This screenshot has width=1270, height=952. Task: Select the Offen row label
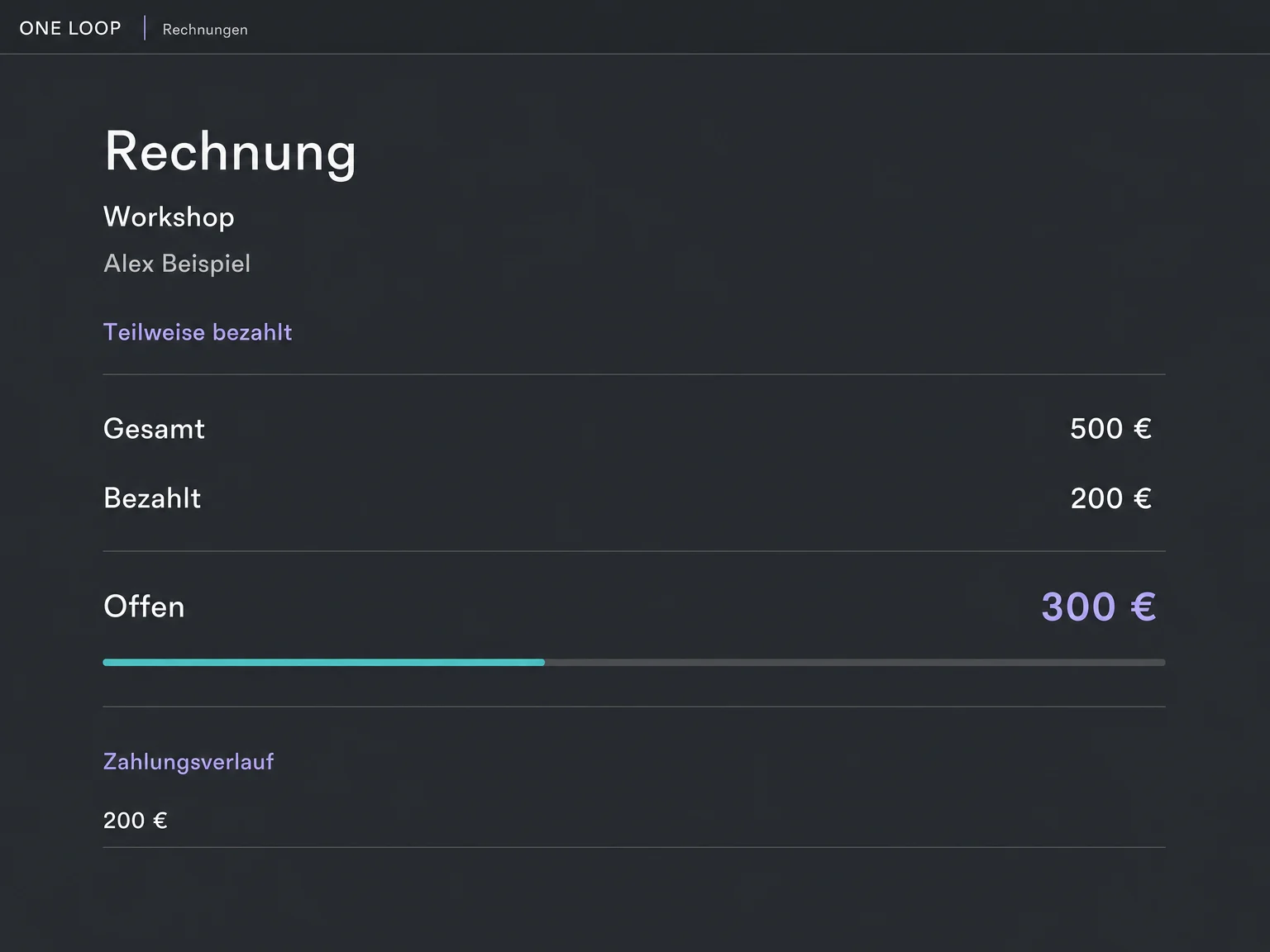[x=144, y=607]
